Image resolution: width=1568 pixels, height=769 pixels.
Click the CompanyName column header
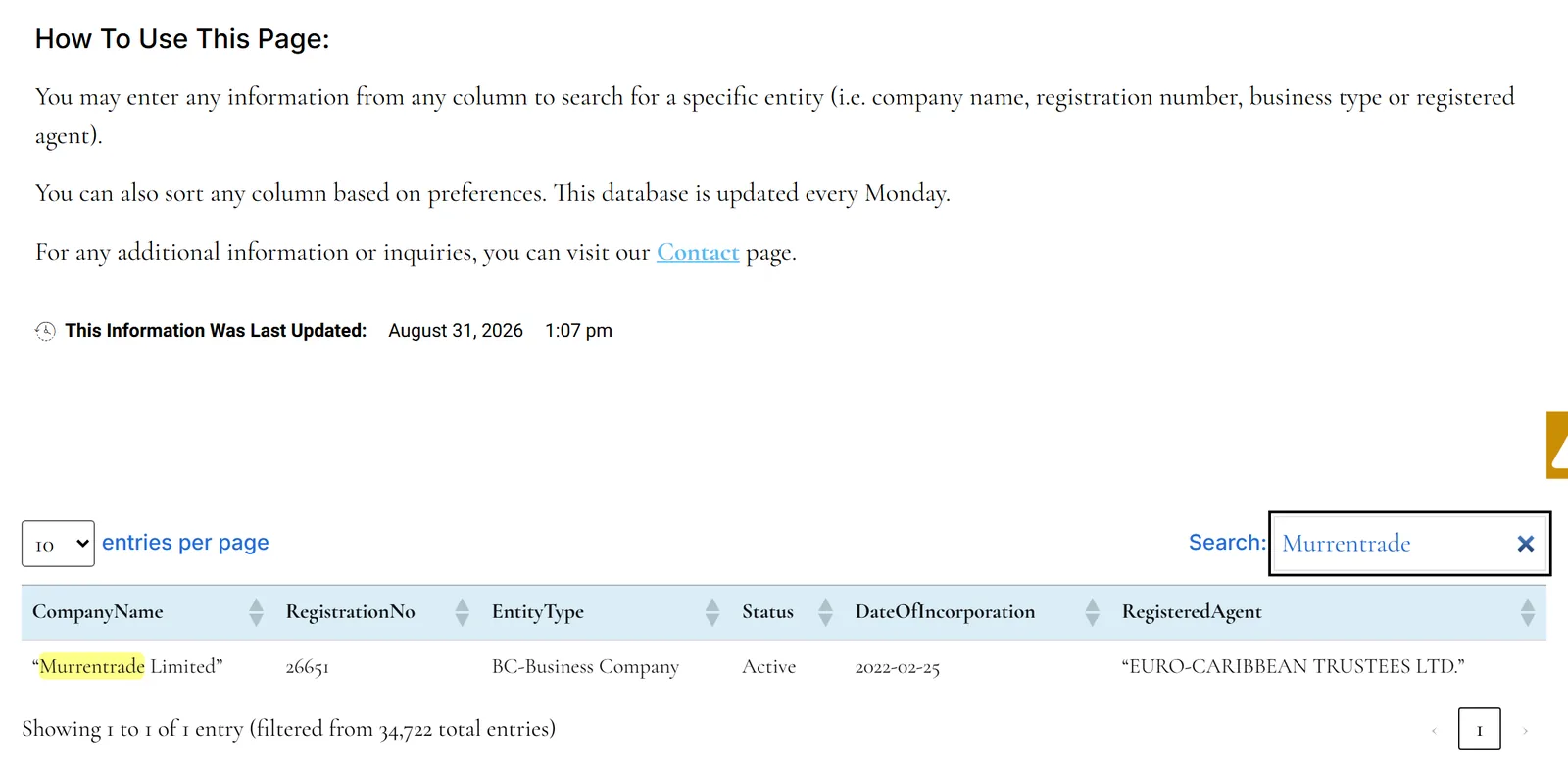tap(98, 612)
